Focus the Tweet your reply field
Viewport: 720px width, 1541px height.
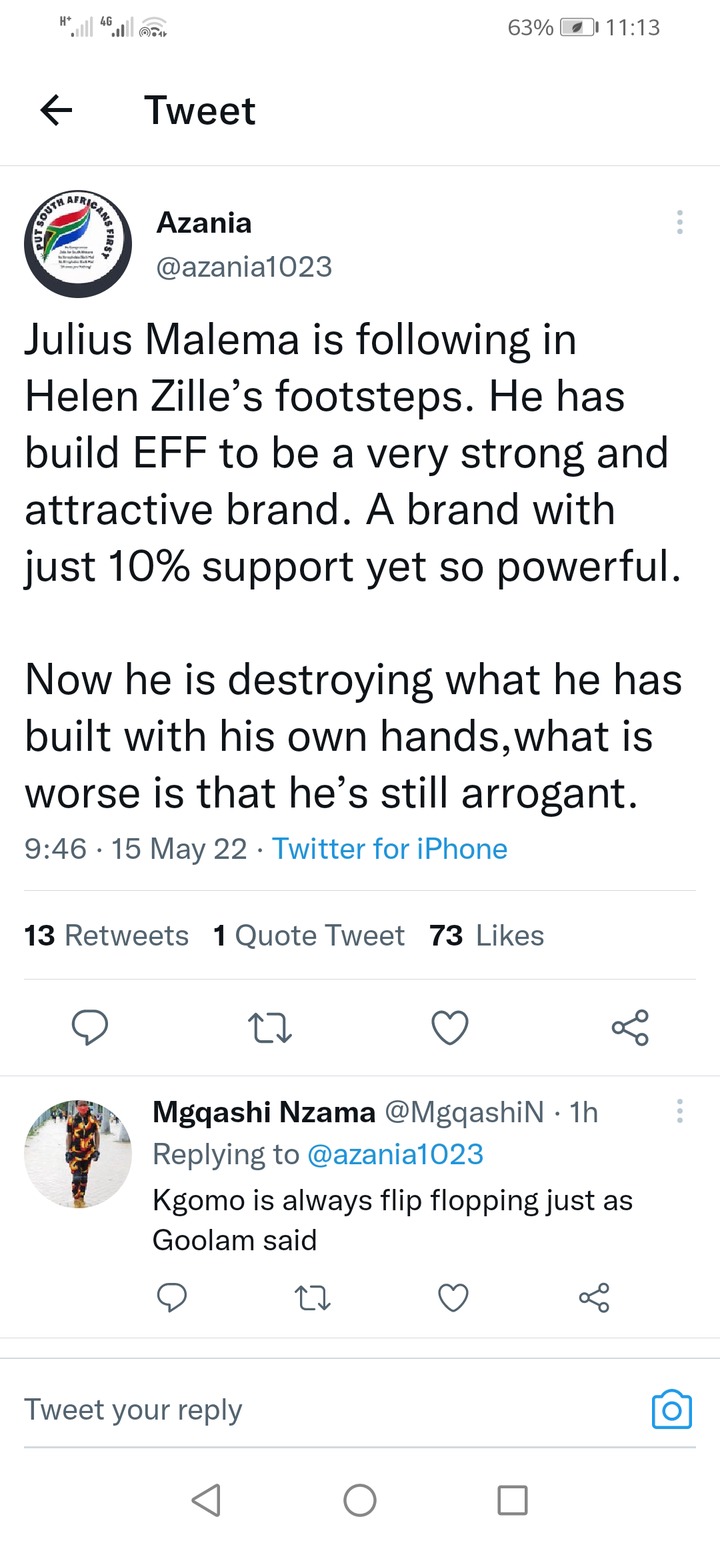click(x=330, y=1410)
